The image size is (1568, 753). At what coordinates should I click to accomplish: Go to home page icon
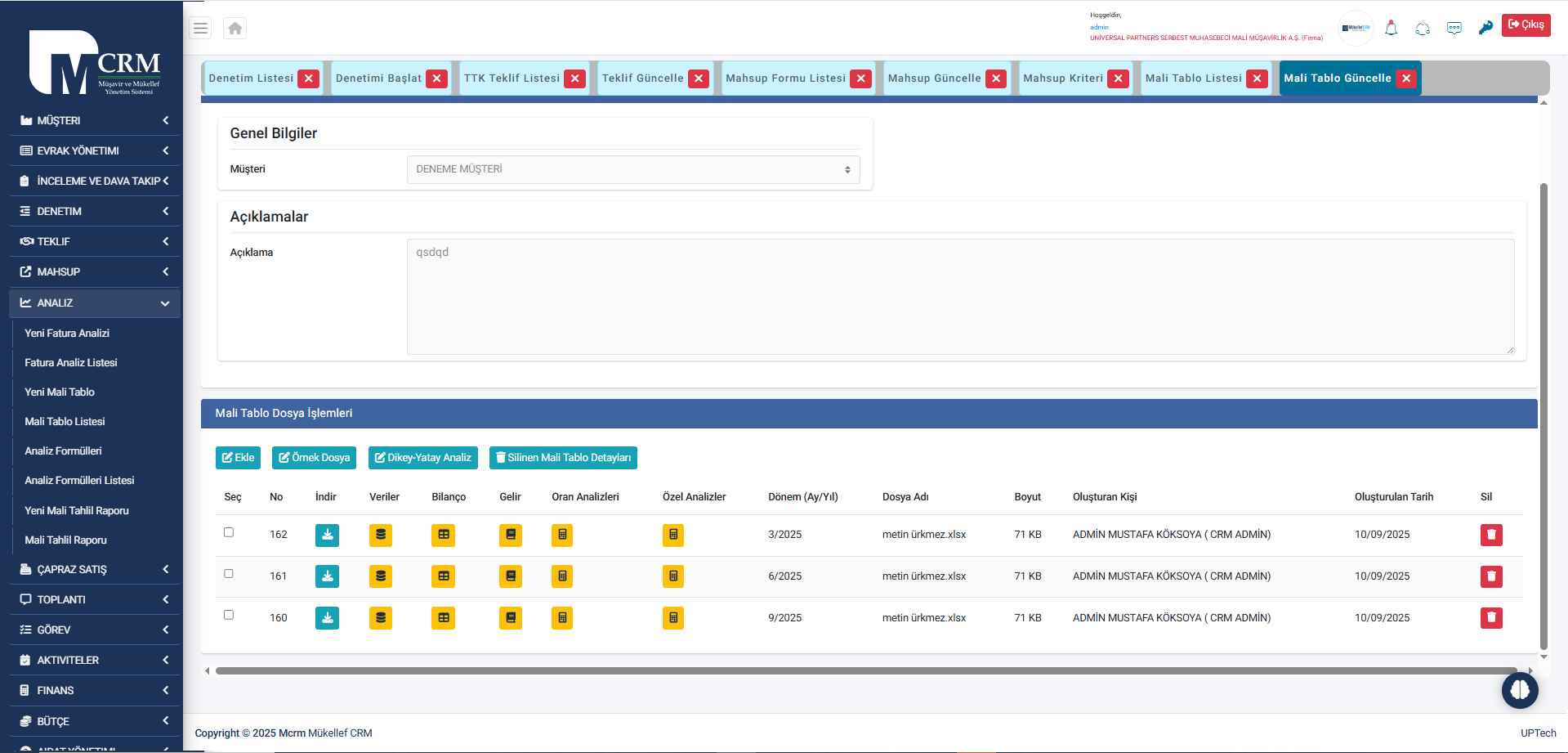click(235, 28)
